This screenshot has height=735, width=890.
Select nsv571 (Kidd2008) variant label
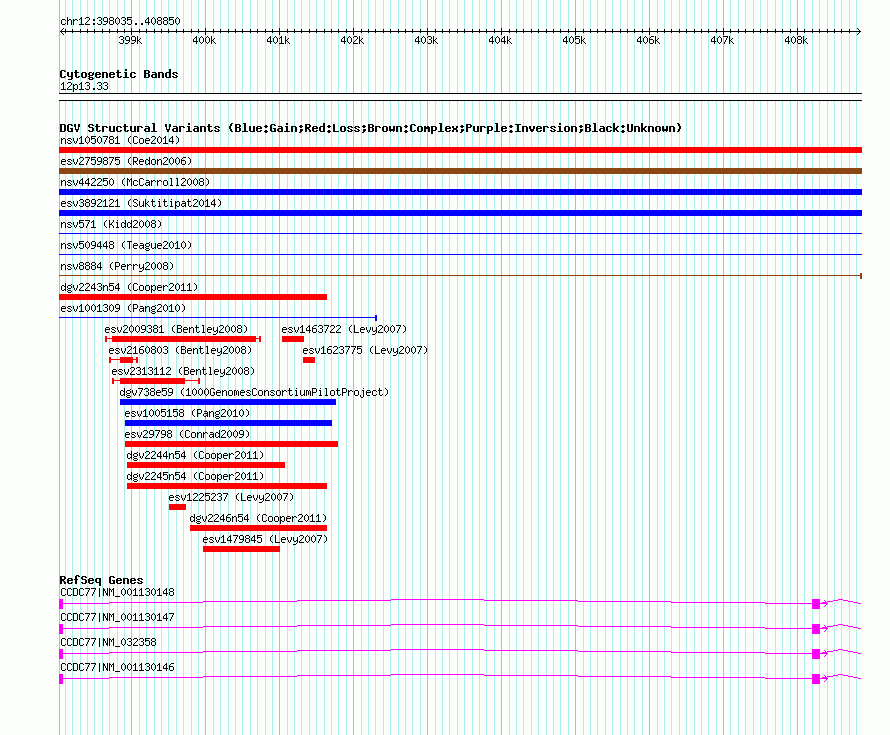click(111, 224)
